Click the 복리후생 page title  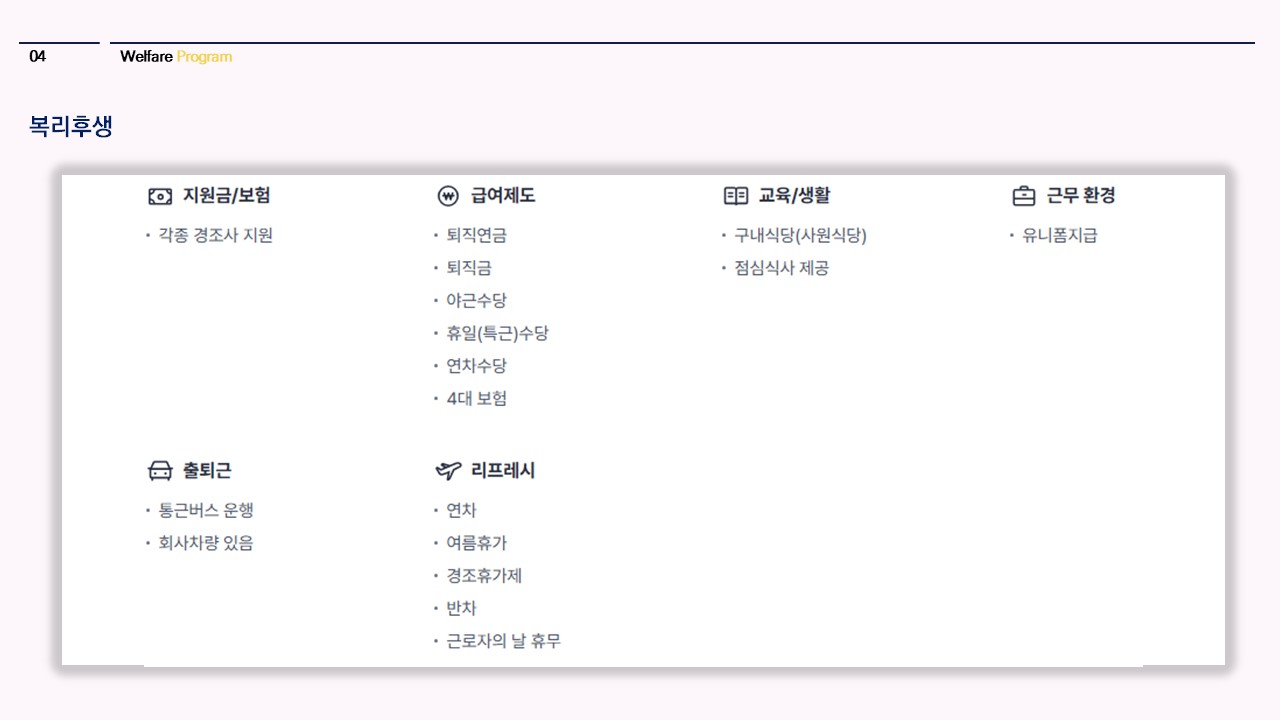coord(71,128)
